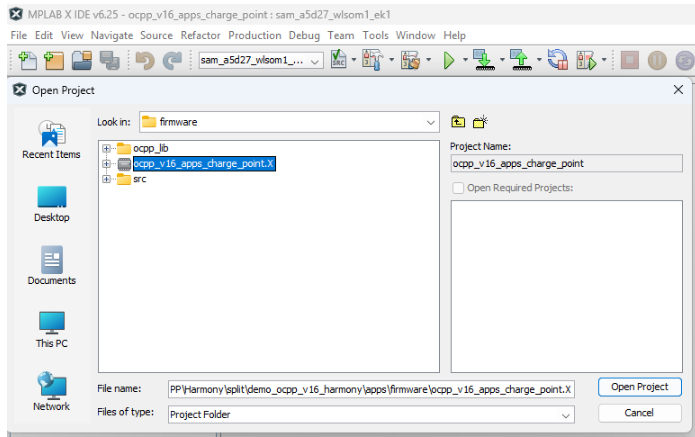Click the New File toolbar icon
Screen dimensions: 695x437
pyautogui.click(x=27, y=60)
